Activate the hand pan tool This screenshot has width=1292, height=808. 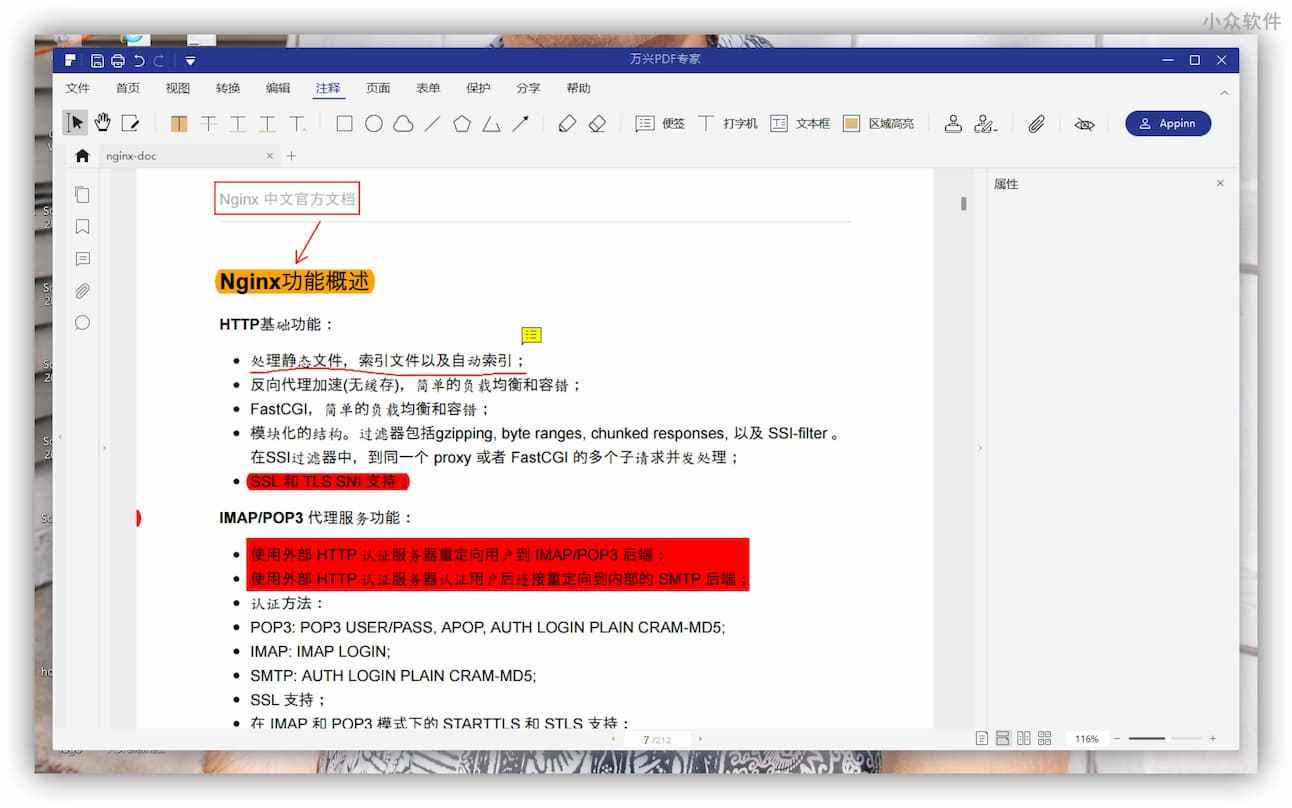pos(103,123)
